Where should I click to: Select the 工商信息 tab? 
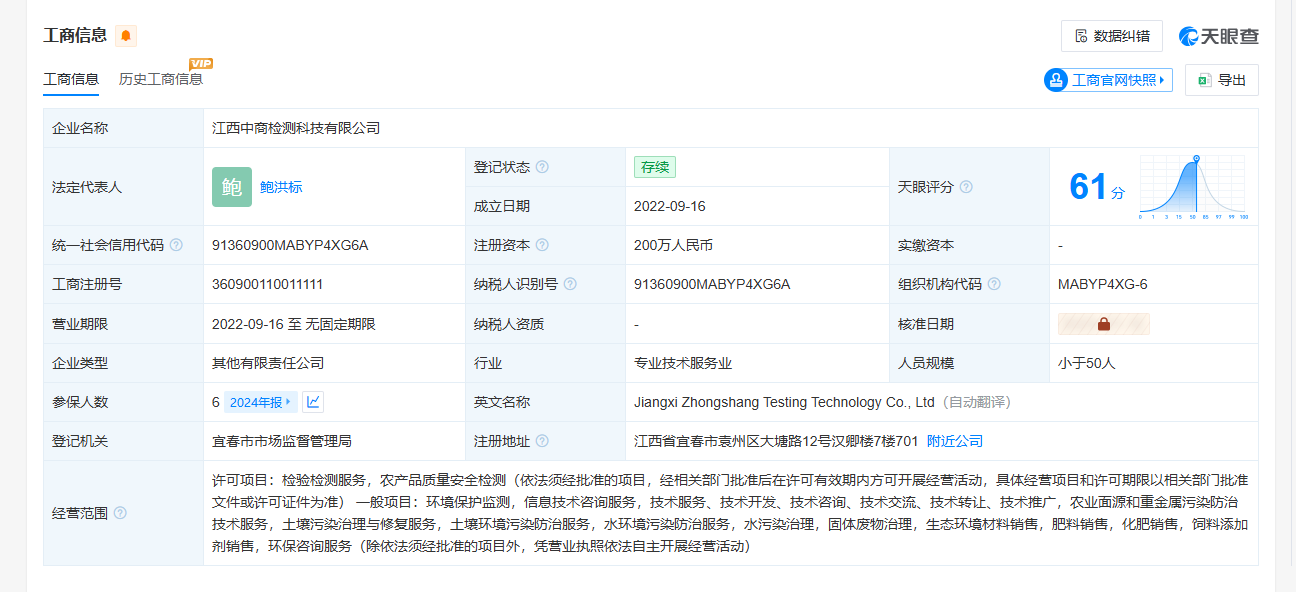[71, 79]
